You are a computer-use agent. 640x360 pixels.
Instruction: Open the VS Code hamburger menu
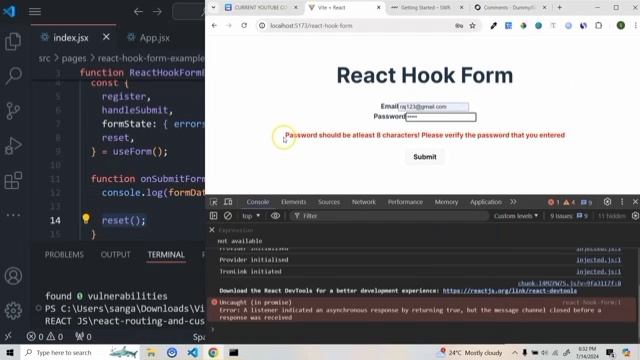pyautogui.click(x=35, y=11)
